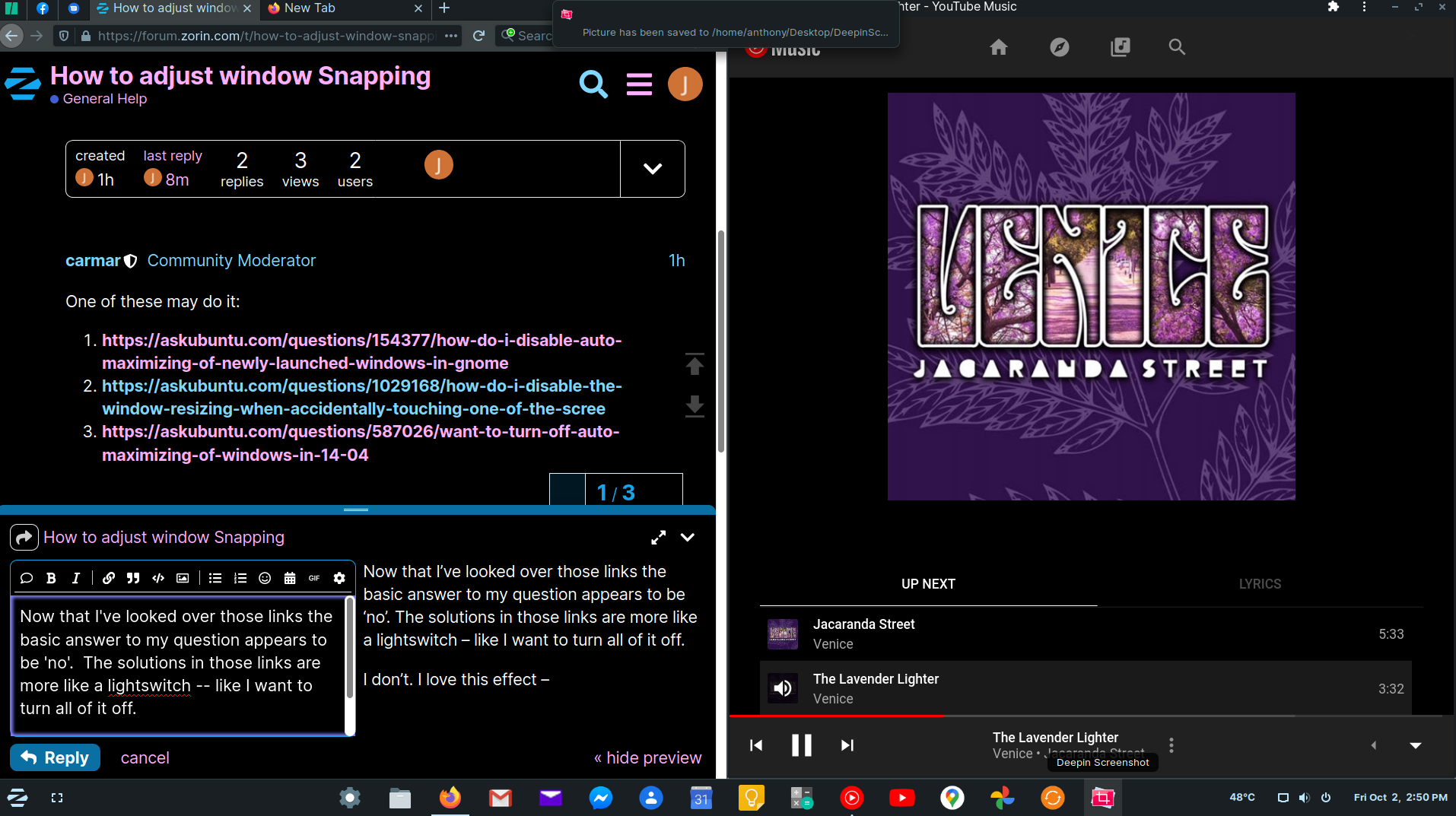Screen dimensions: 1456x816
Task: Jump to bottom of topic arrow
Action: (695, 406)
